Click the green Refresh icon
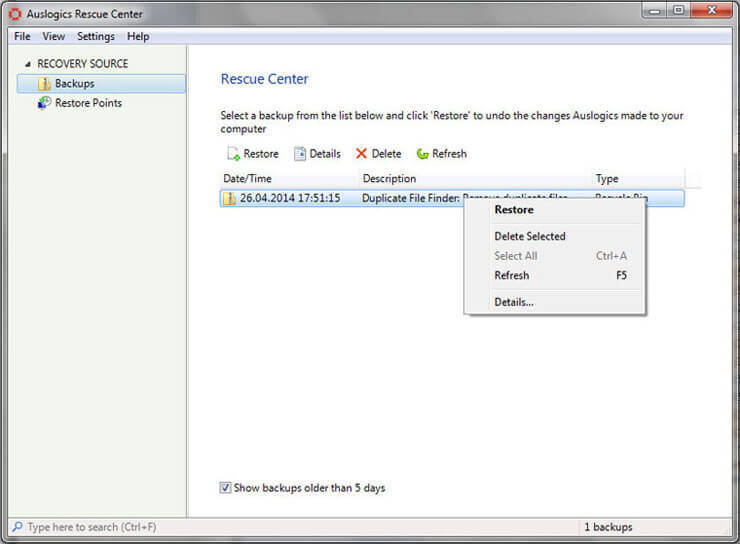 pyautogui.click(x=423, y=154)
